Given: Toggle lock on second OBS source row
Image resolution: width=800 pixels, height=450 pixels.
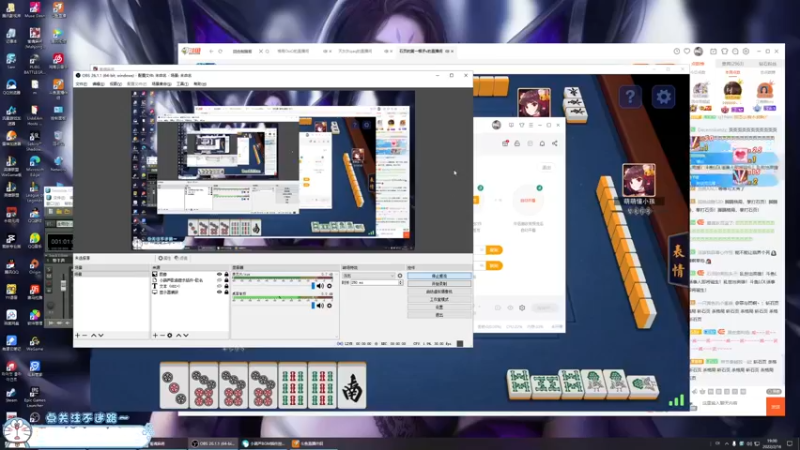Looking at the screenshot, I should [227, 280].
